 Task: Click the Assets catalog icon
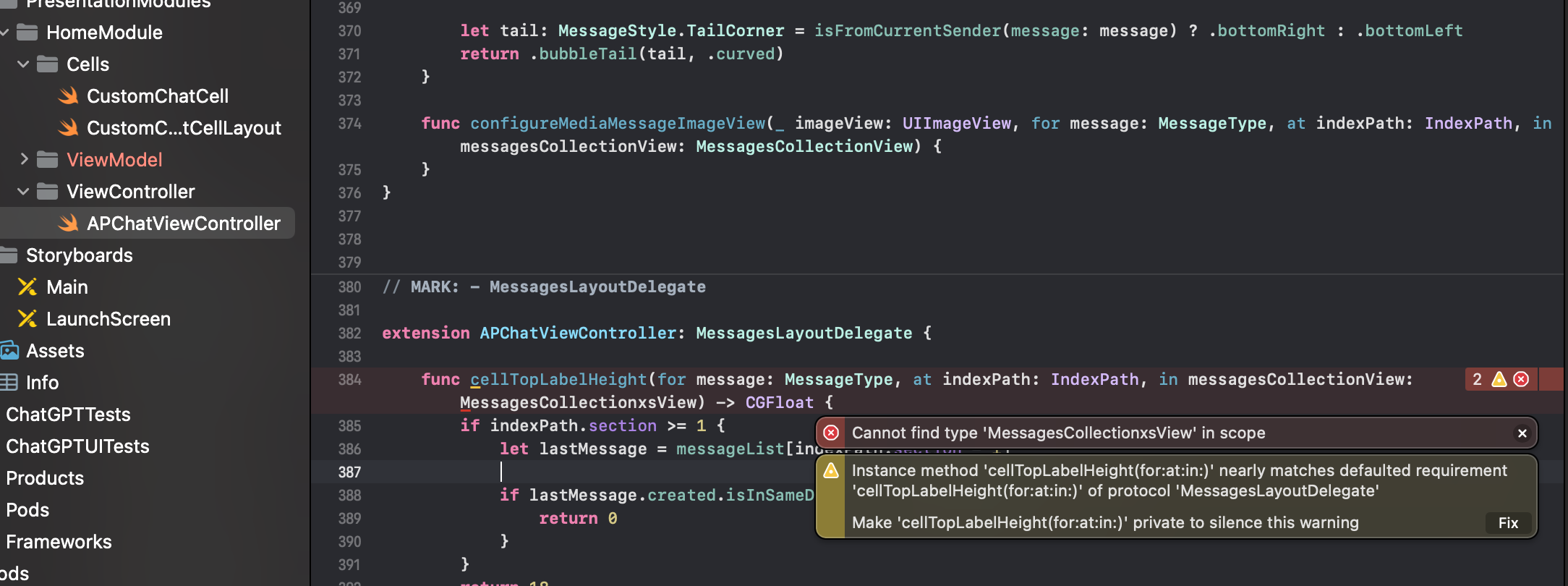9,351
